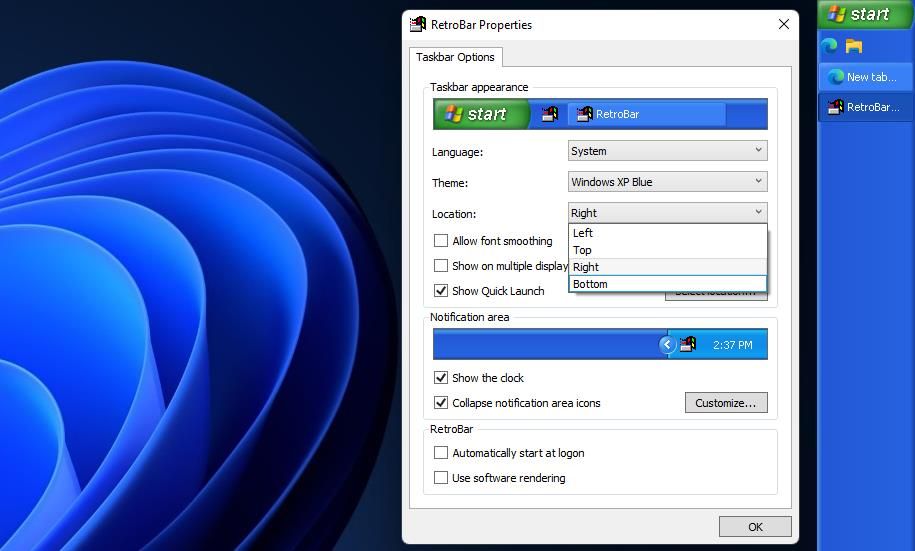This screenshot has width=915, height=551.
Task: Click the Customize... button
Action: click(726, 403)
